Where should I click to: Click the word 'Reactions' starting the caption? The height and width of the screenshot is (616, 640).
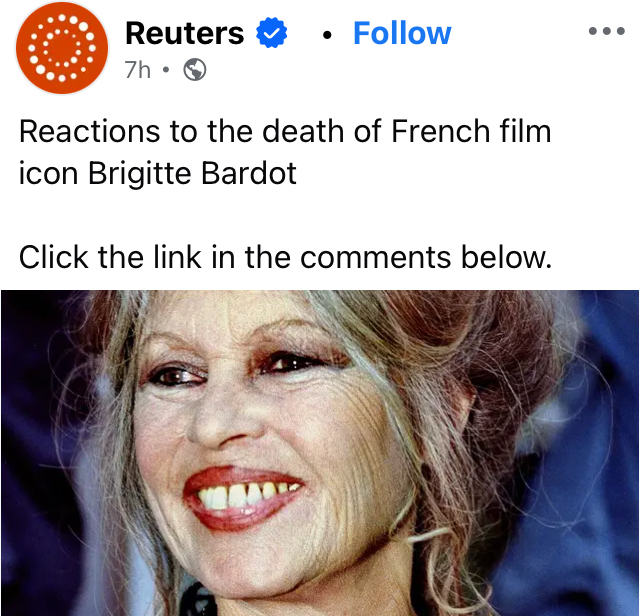click(89, 131)
